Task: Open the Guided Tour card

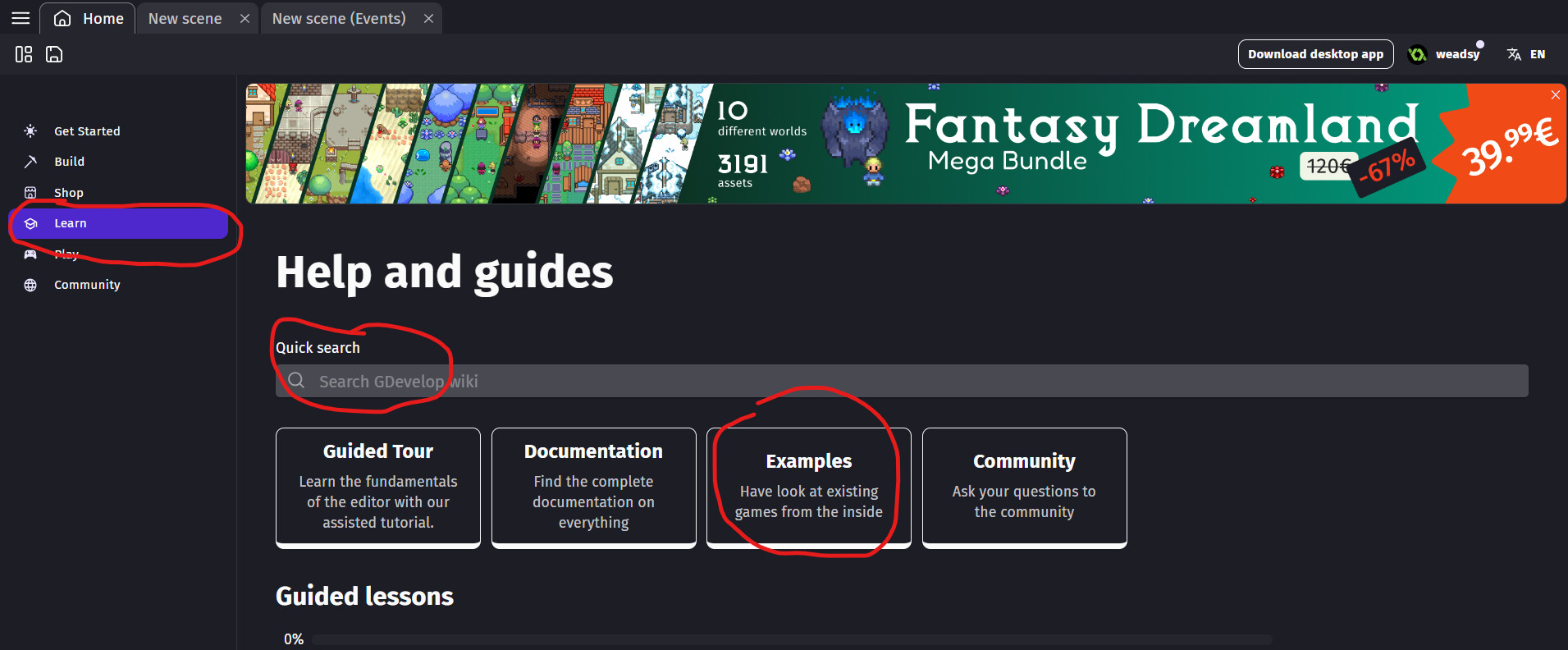Action: [378, 487]
